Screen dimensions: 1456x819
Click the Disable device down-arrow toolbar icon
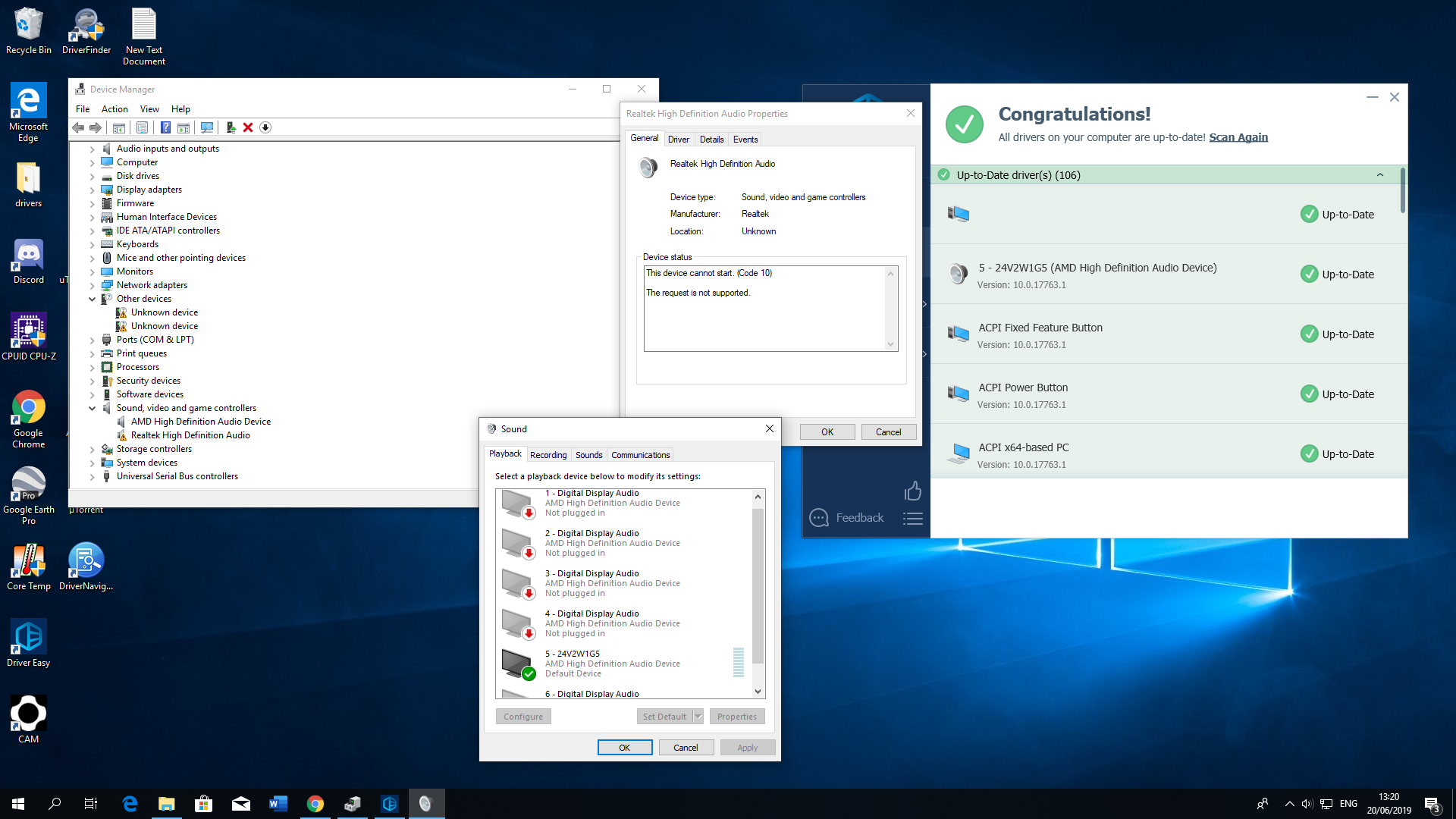(265, 127)
